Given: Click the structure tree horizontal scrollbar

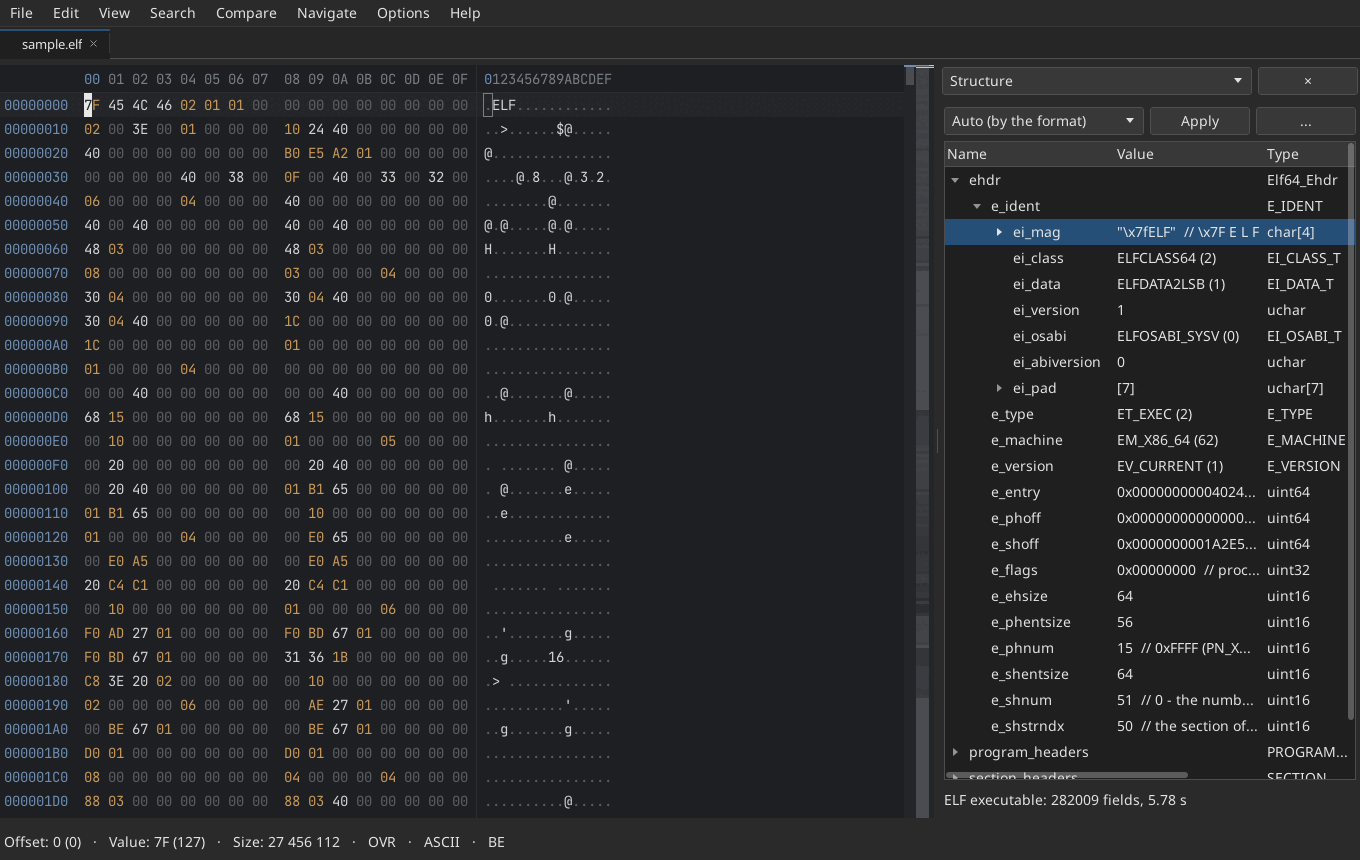Looking at the screenshot, I should 1066,775.
